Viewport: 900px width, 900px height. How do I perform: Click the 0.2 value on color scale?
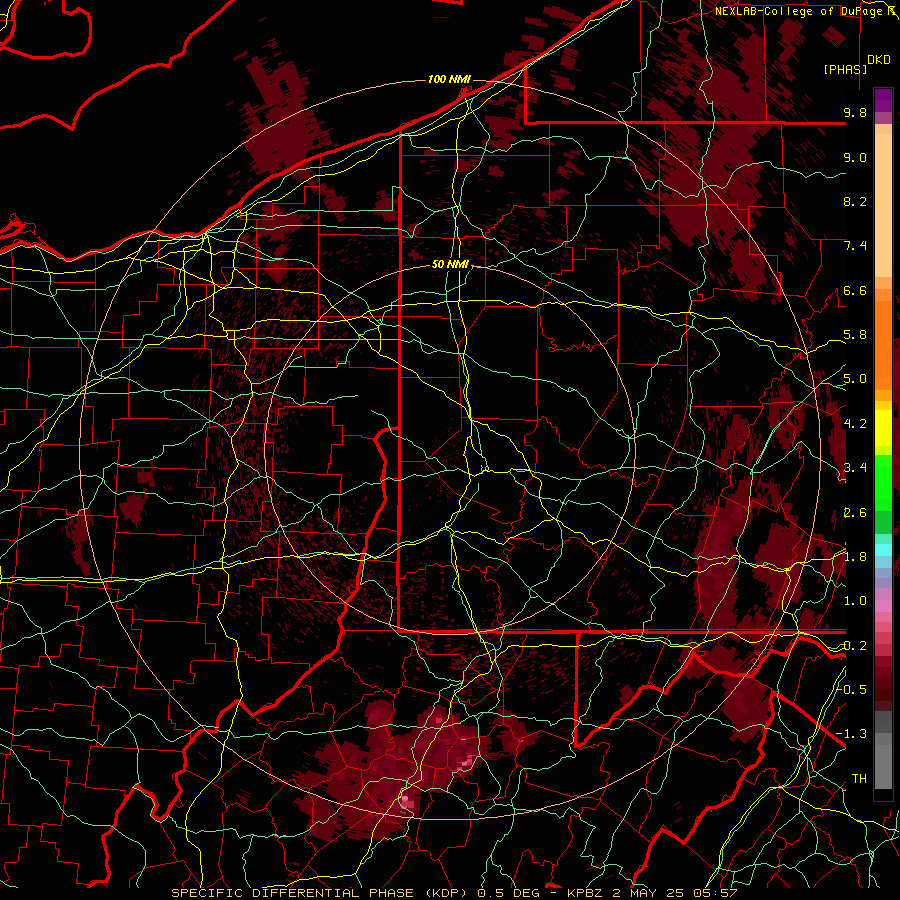[x=855, y=646]
